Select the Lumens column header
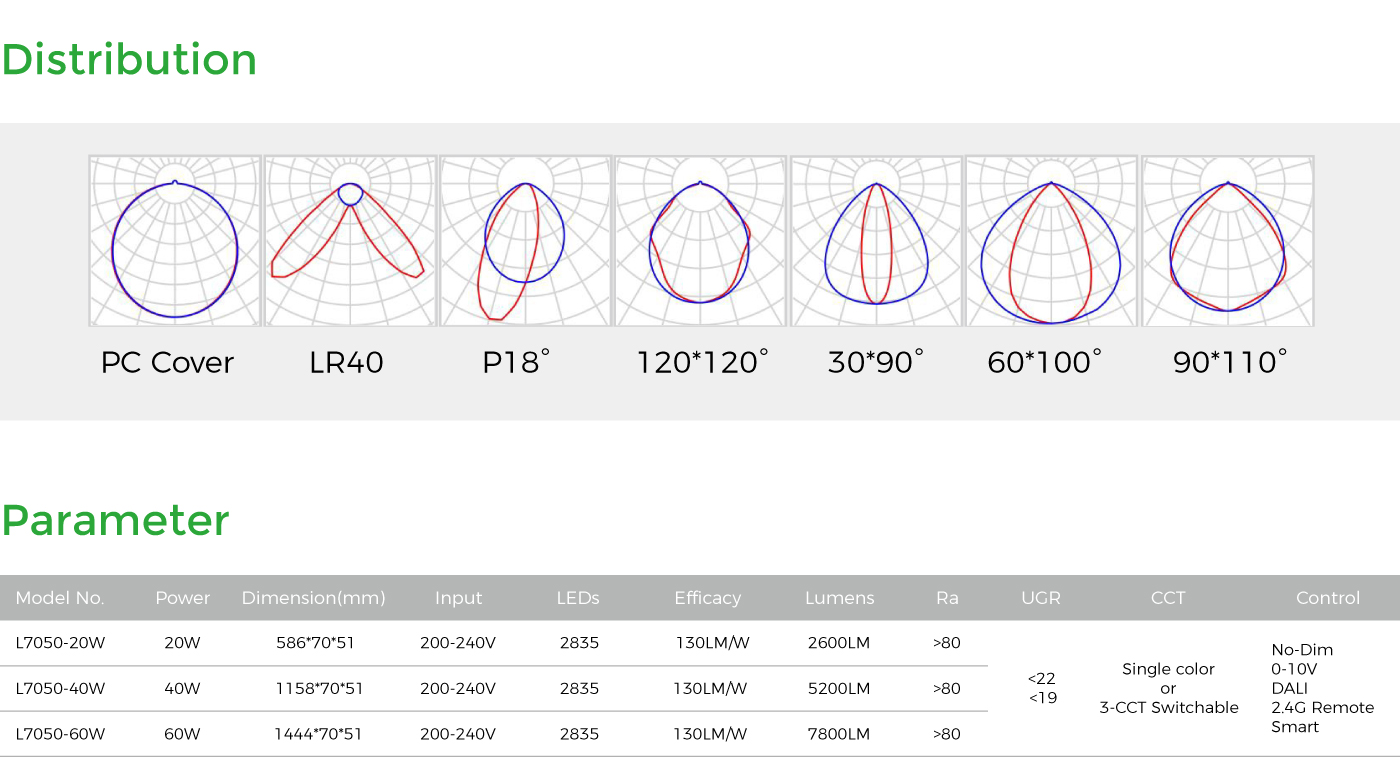Screen dimensions: 1400x769 click(839, 598)
